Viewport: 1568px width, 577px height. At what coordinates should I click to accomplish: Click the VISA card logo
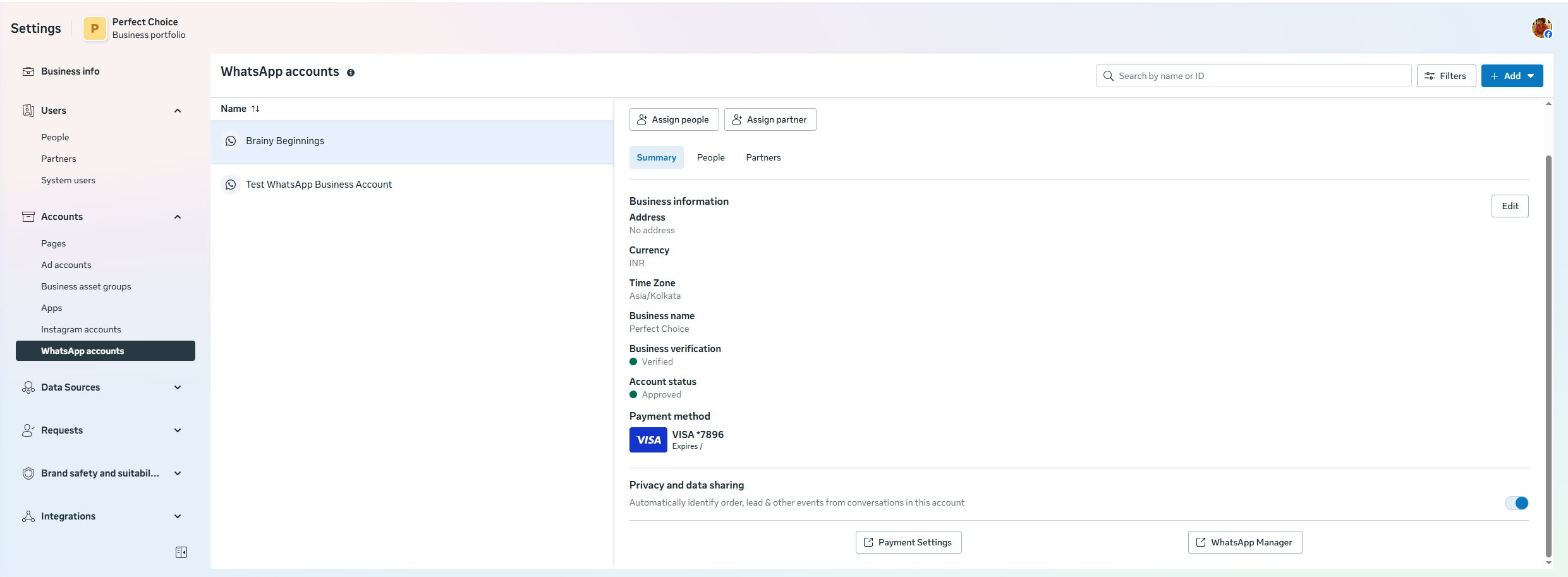pyautogui.click(x=648, y=440)
